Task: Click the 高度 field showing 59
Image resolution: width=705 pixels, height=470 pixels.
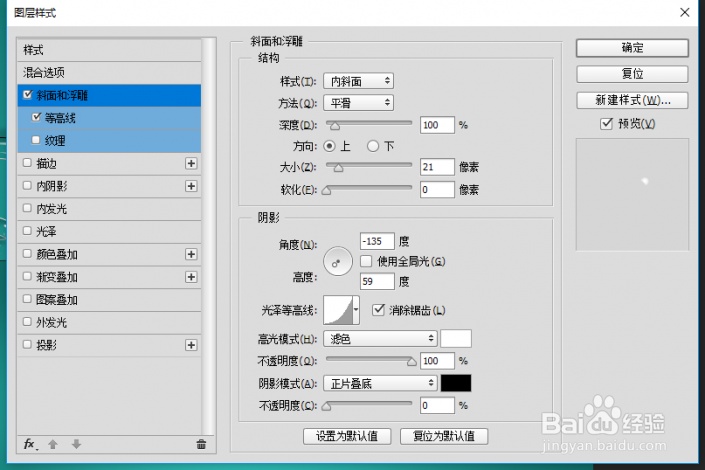Action: pyautogui.click(x=377, y=281)
